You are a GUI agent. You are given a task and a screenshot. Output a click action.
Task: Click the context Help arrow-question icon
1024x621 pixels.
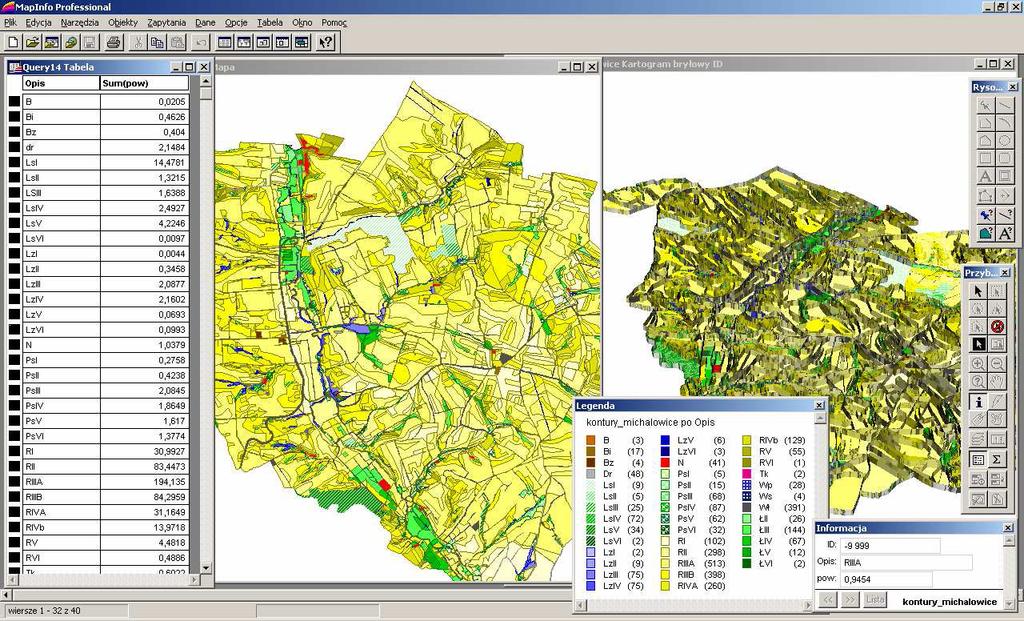325,42
